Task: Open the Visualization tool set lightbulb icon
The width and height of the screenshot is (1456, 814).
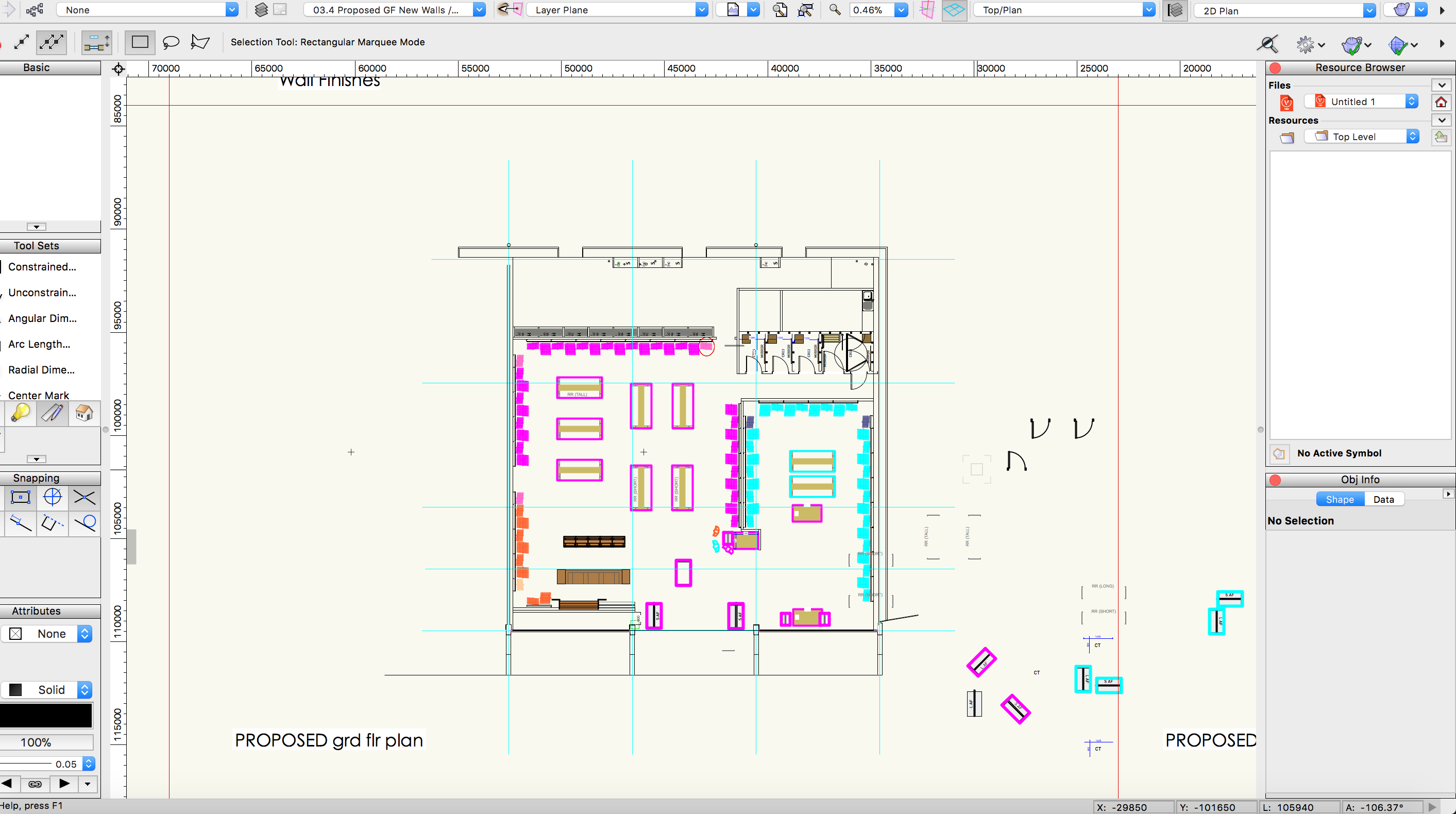Action: coord(20,413)
